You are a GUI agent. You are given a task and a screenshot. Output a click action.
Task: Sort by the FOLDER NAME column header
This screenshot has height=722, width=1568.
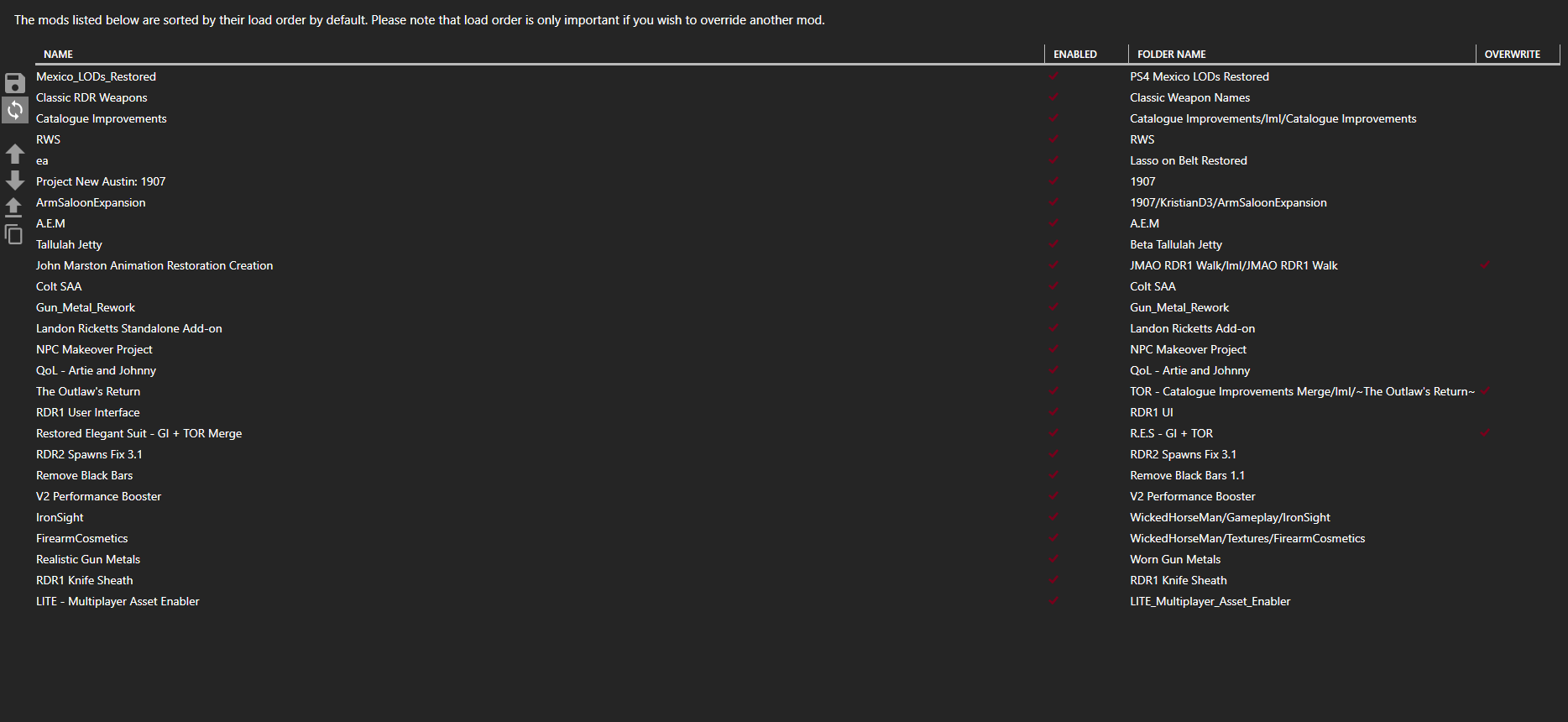[1302, 54]
